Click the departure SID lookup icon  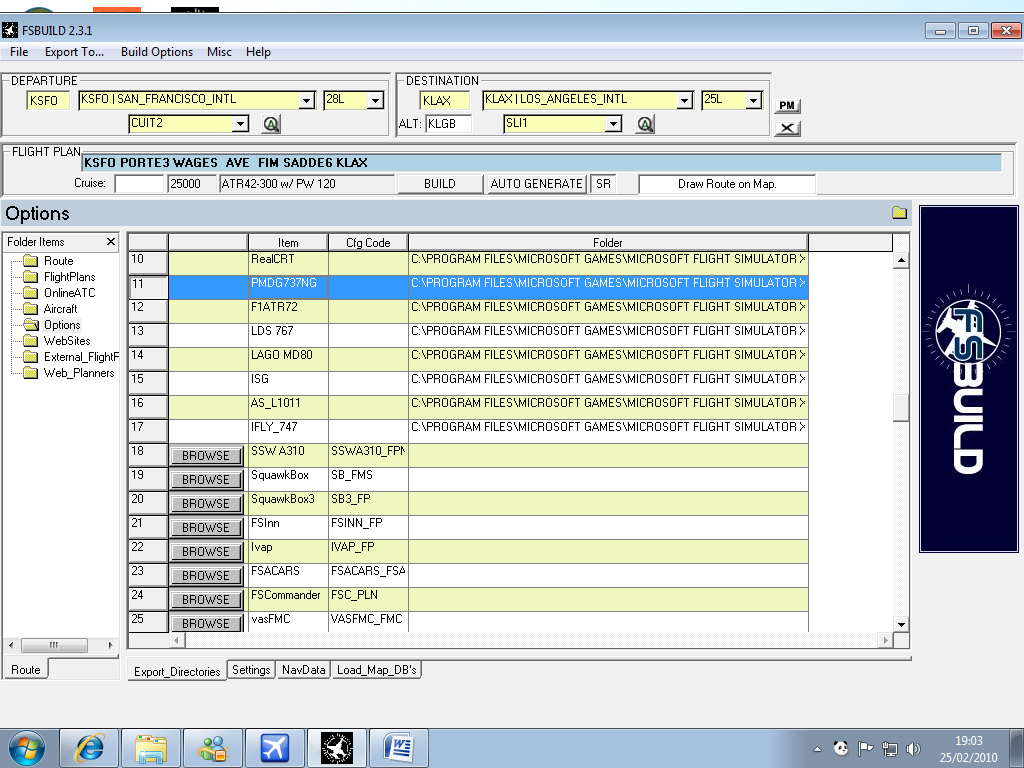(x=271, y=124)
